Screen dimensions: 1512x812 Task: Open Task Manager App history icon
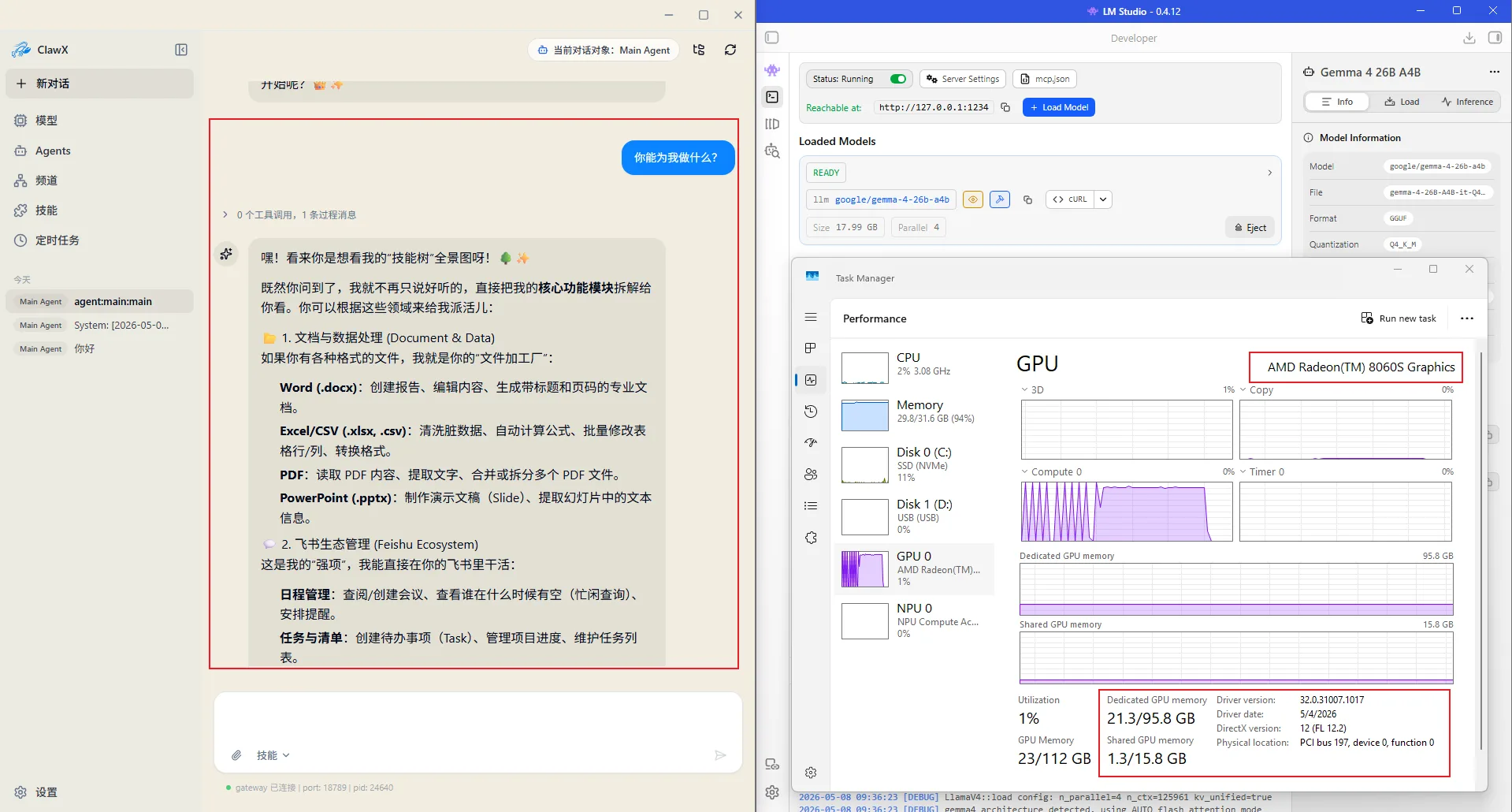pos(811,412)
